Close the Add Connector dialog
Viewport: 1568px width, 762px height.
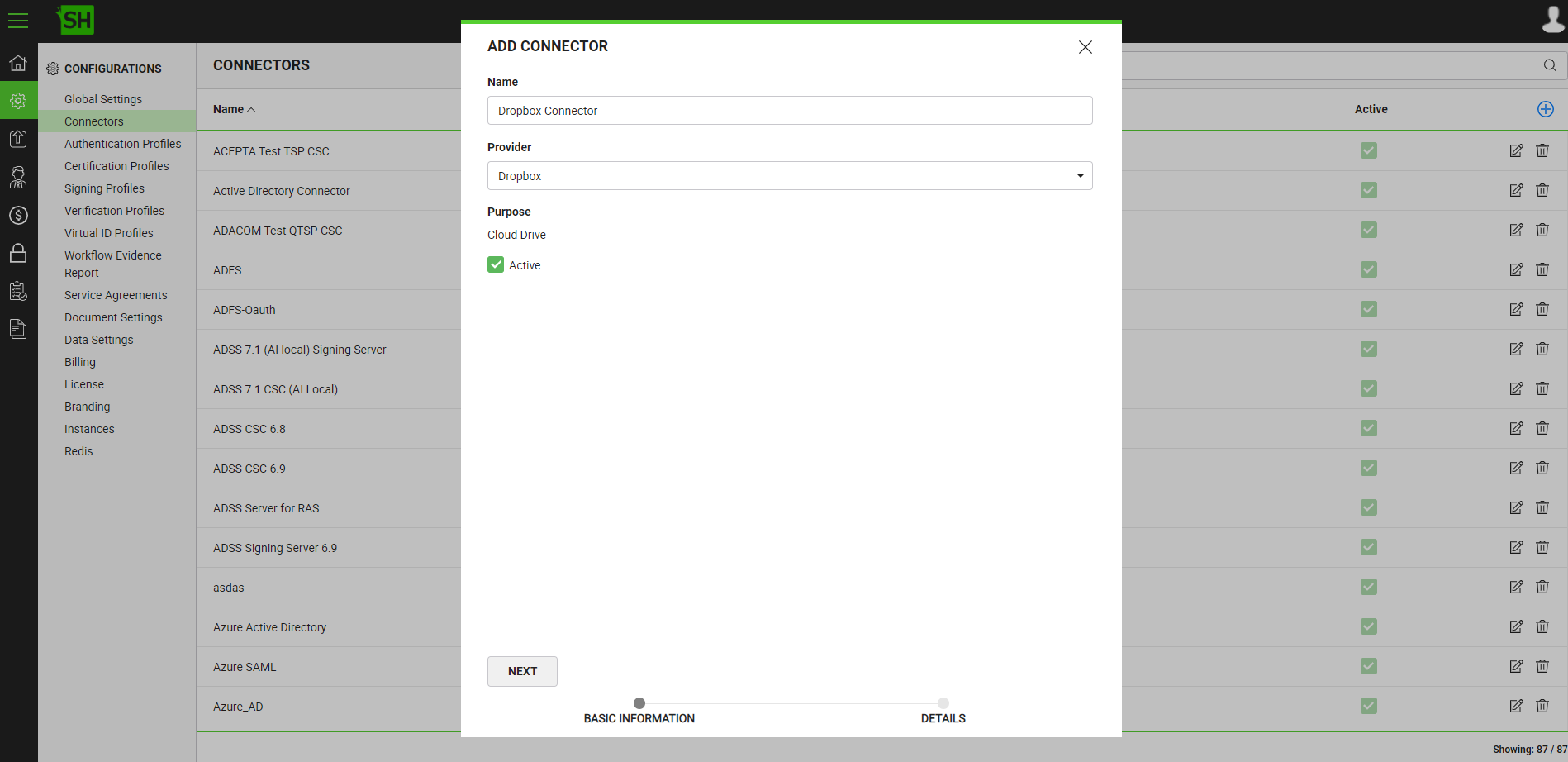click(x=1086, y=47)
